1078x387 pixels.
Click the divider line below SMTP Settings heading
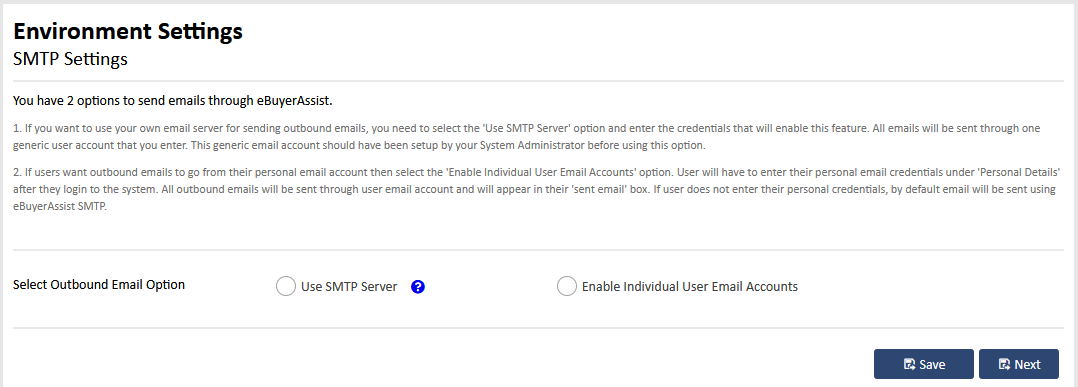(538, 82)
